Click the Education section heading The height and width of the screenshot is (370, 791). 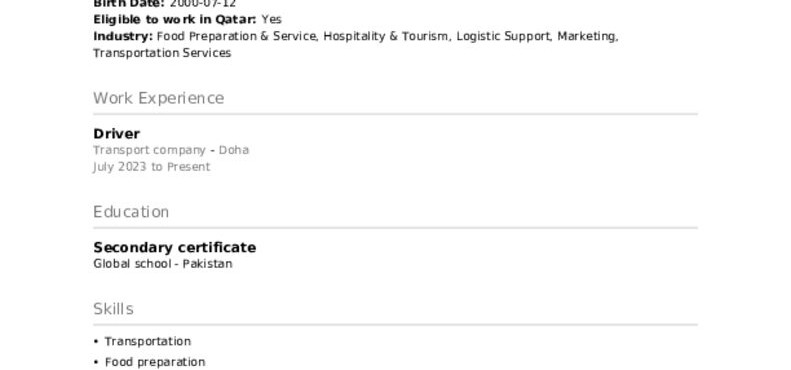[131, 212]
